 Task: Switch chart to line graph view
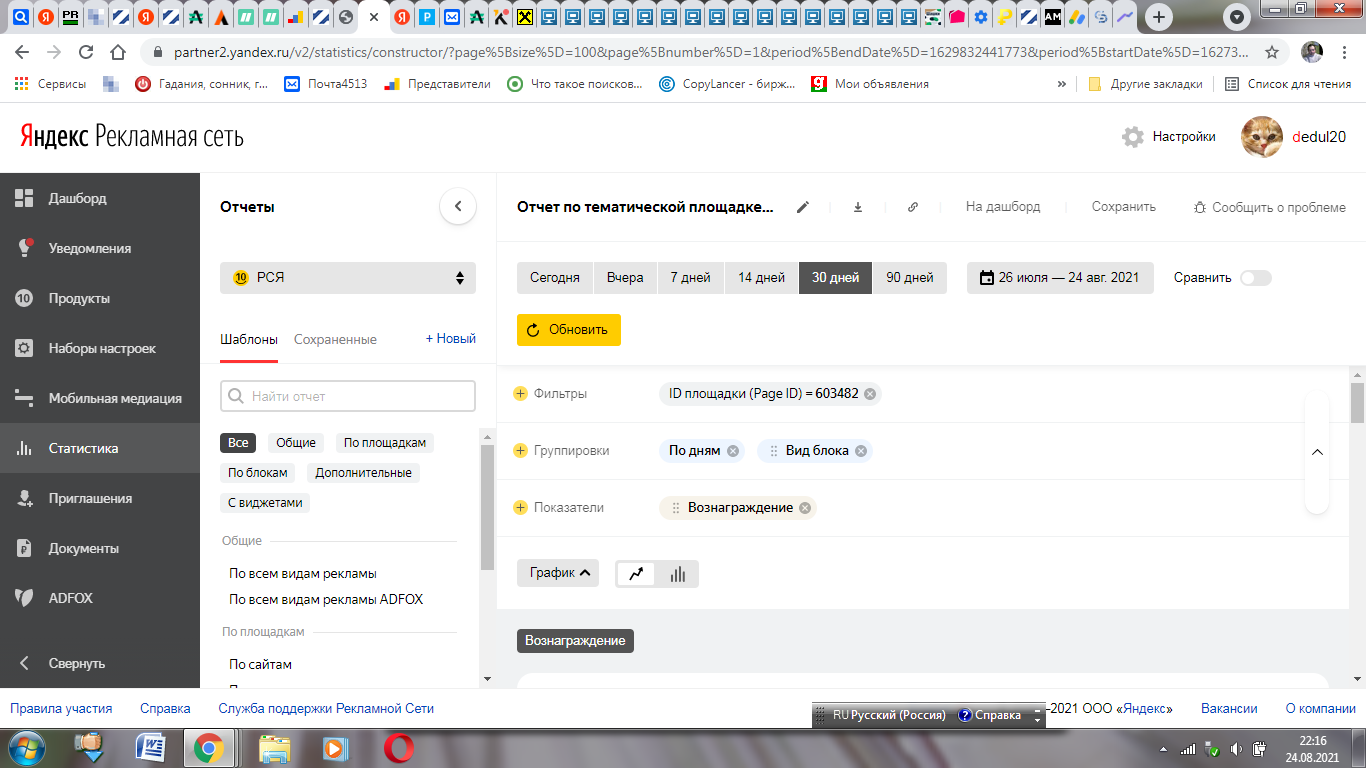point(636,574)
